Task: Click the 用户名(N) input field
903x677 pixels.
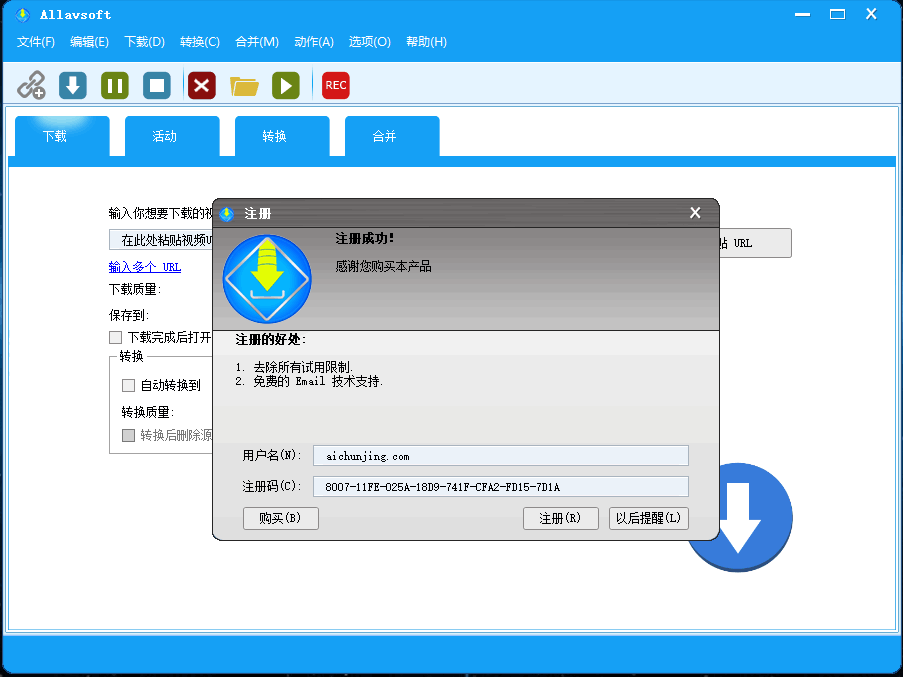Action: 500,456
